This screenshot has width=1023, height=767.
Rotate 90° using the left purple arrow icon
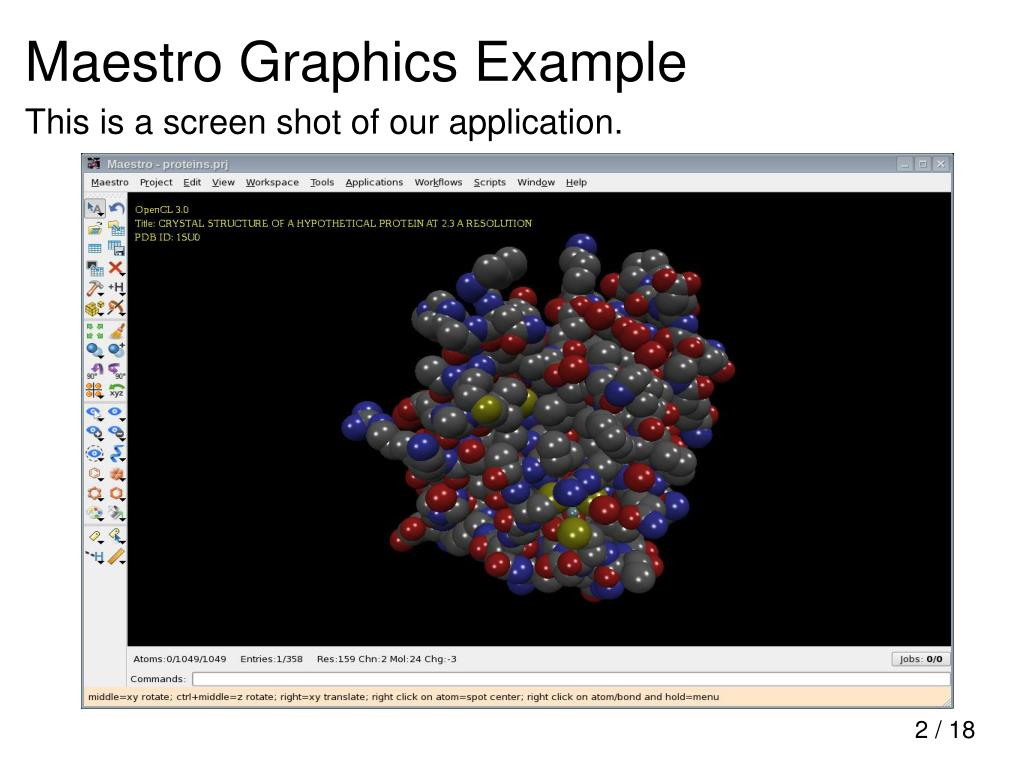[95, 370]
